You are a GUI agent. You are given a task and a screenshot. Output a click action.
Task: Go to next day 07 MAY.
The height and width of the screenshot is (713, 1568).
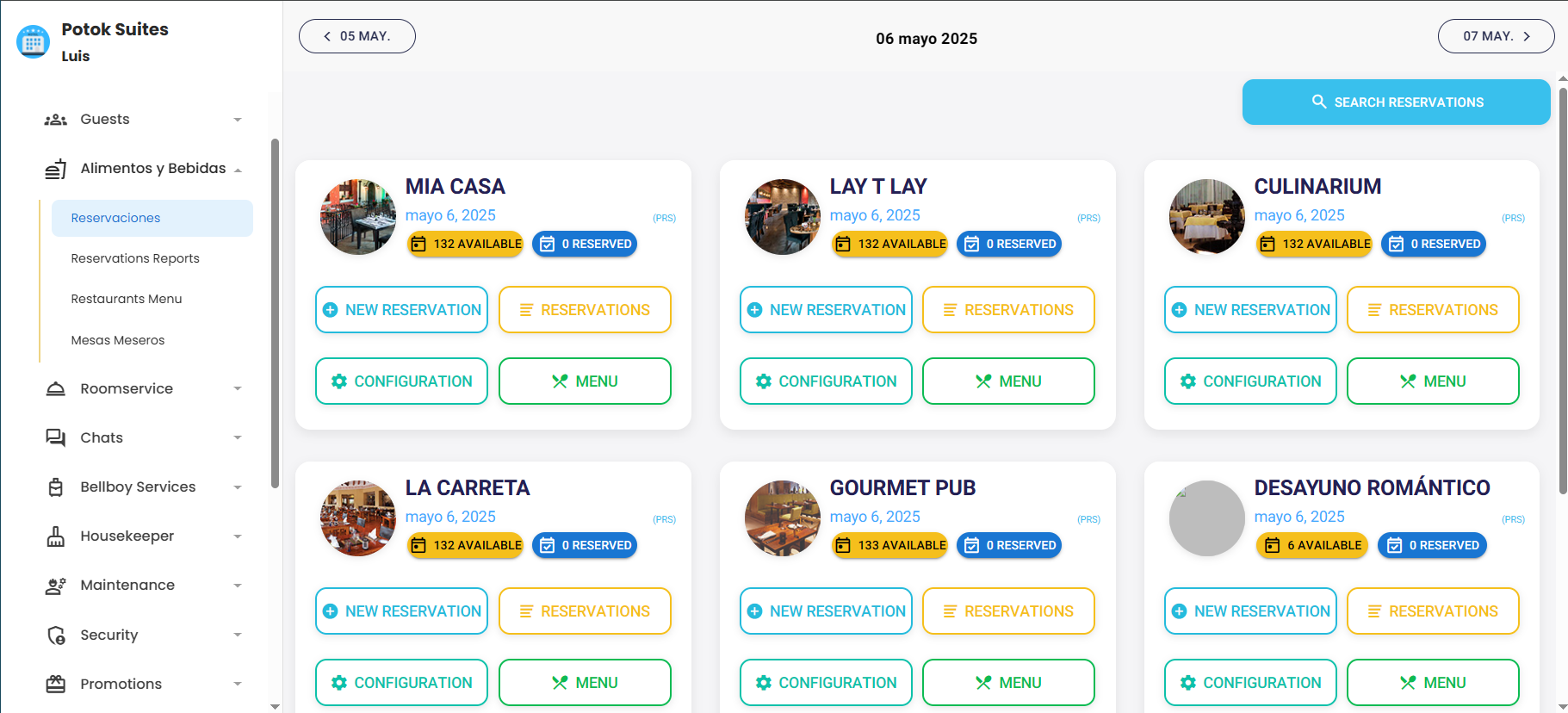(x=1497, y=36)
